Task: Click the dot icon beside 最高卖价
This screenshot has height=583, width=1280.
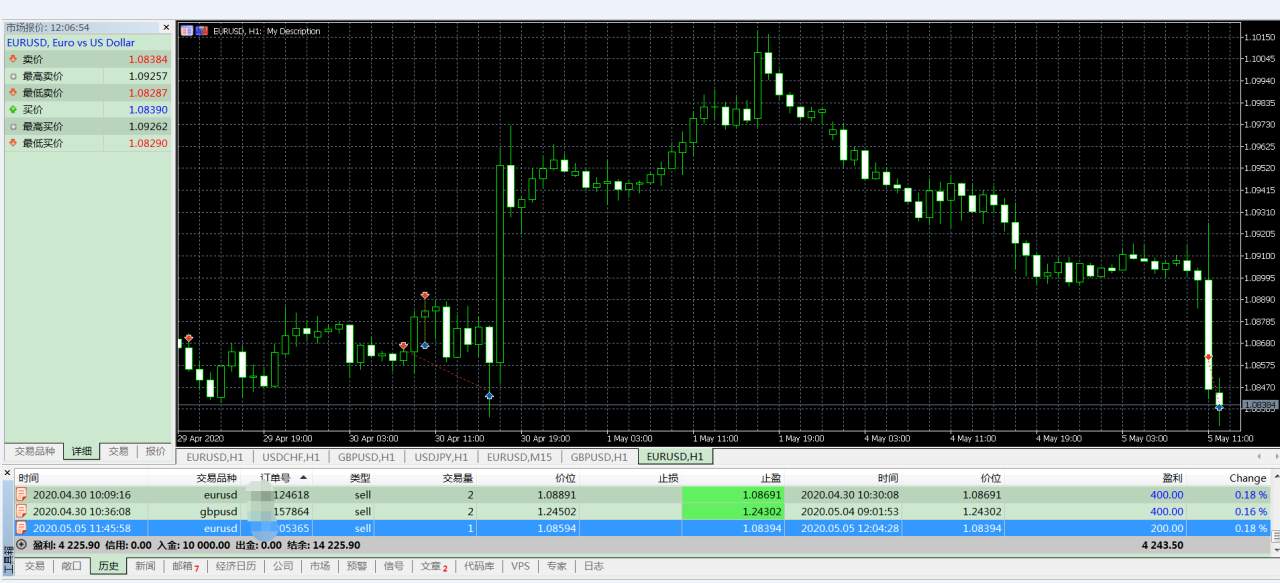Action: (x=13, y=76)
